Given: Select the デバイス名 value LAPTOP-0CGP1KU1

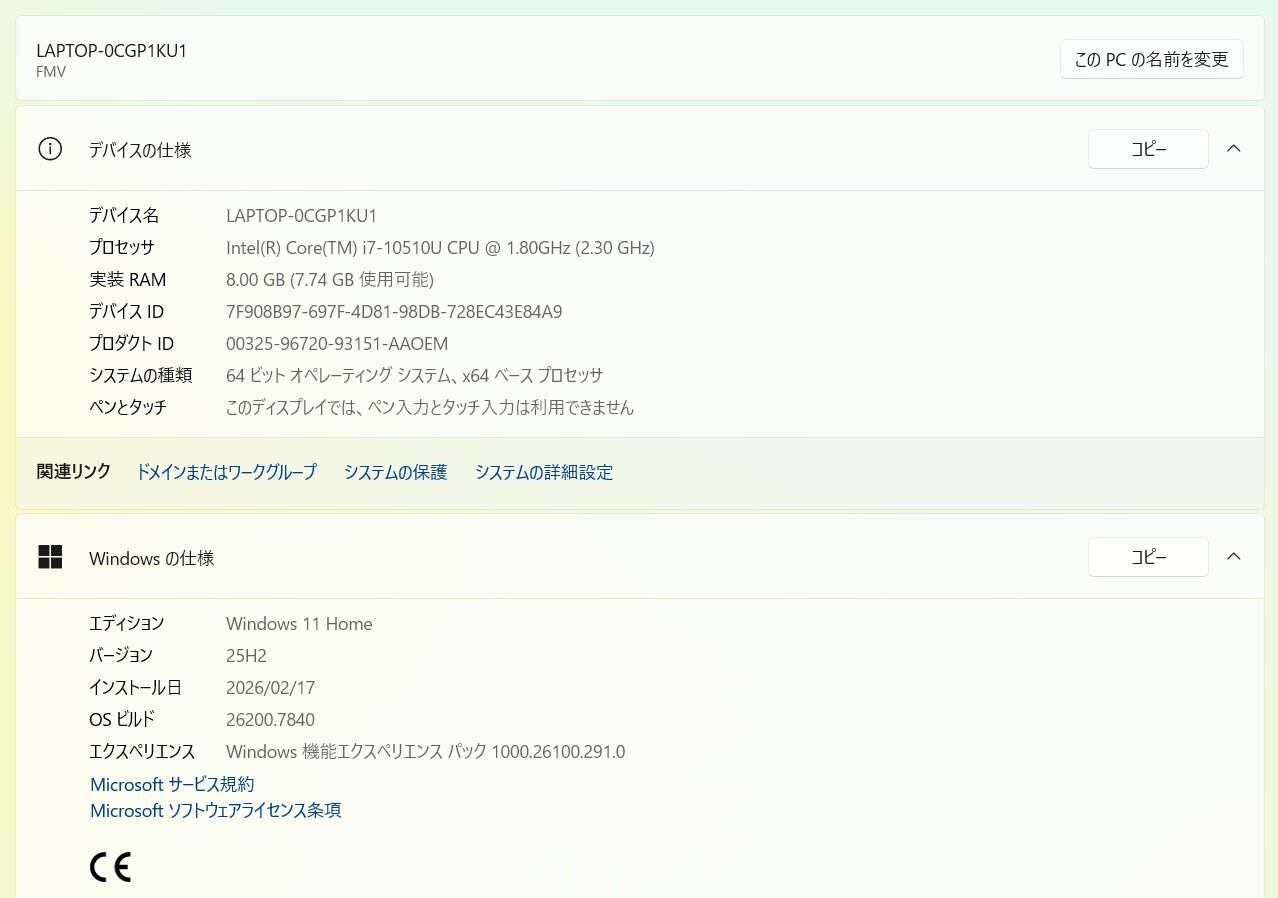Looking at the screenshot, I should [x=301, y=216].
